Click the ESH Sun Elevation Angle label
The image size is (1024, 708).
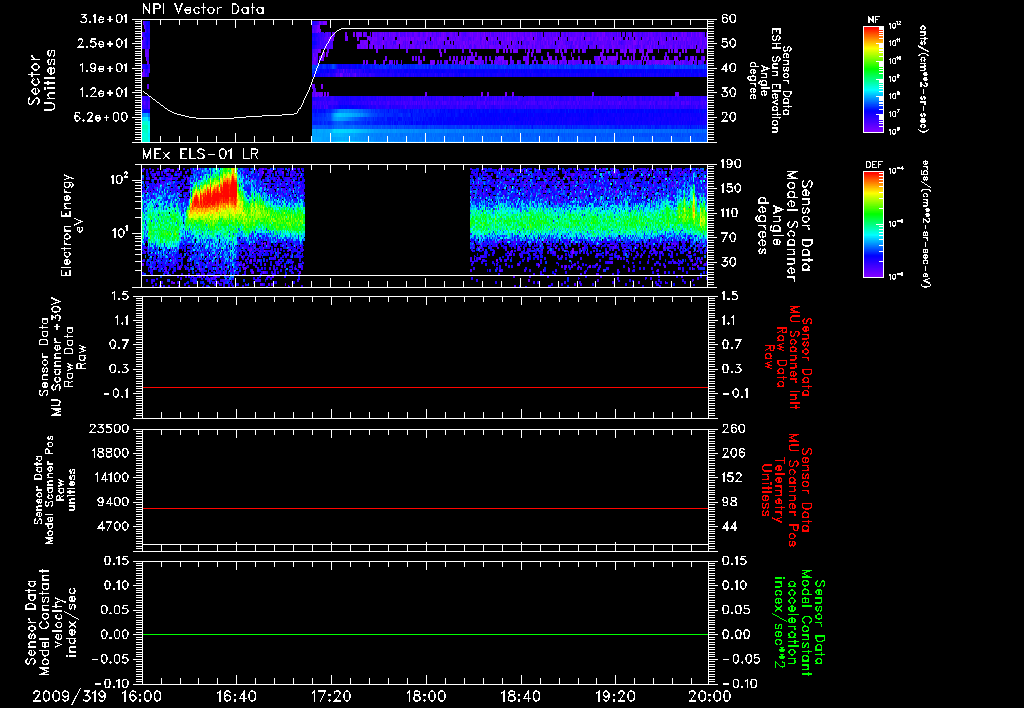(769, 80)
